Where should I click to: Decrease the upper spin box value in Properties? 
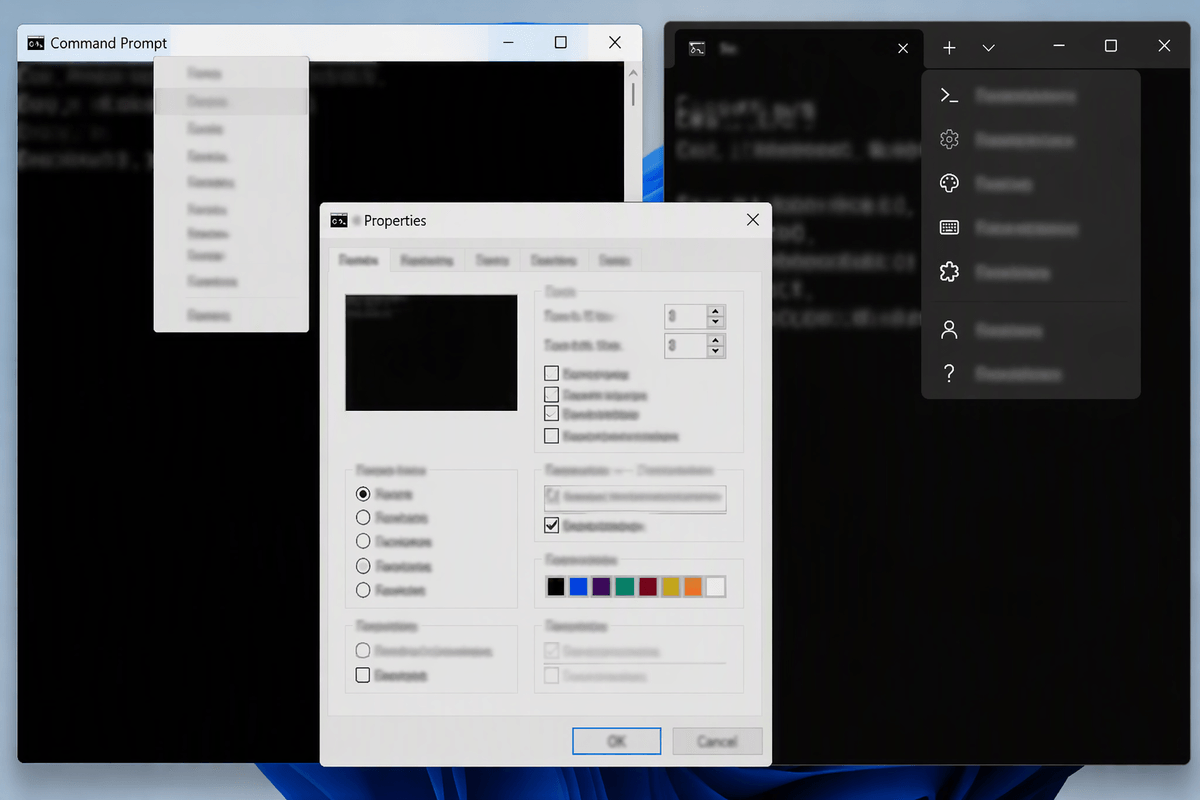pyautogui.click(x=715, y=322)
